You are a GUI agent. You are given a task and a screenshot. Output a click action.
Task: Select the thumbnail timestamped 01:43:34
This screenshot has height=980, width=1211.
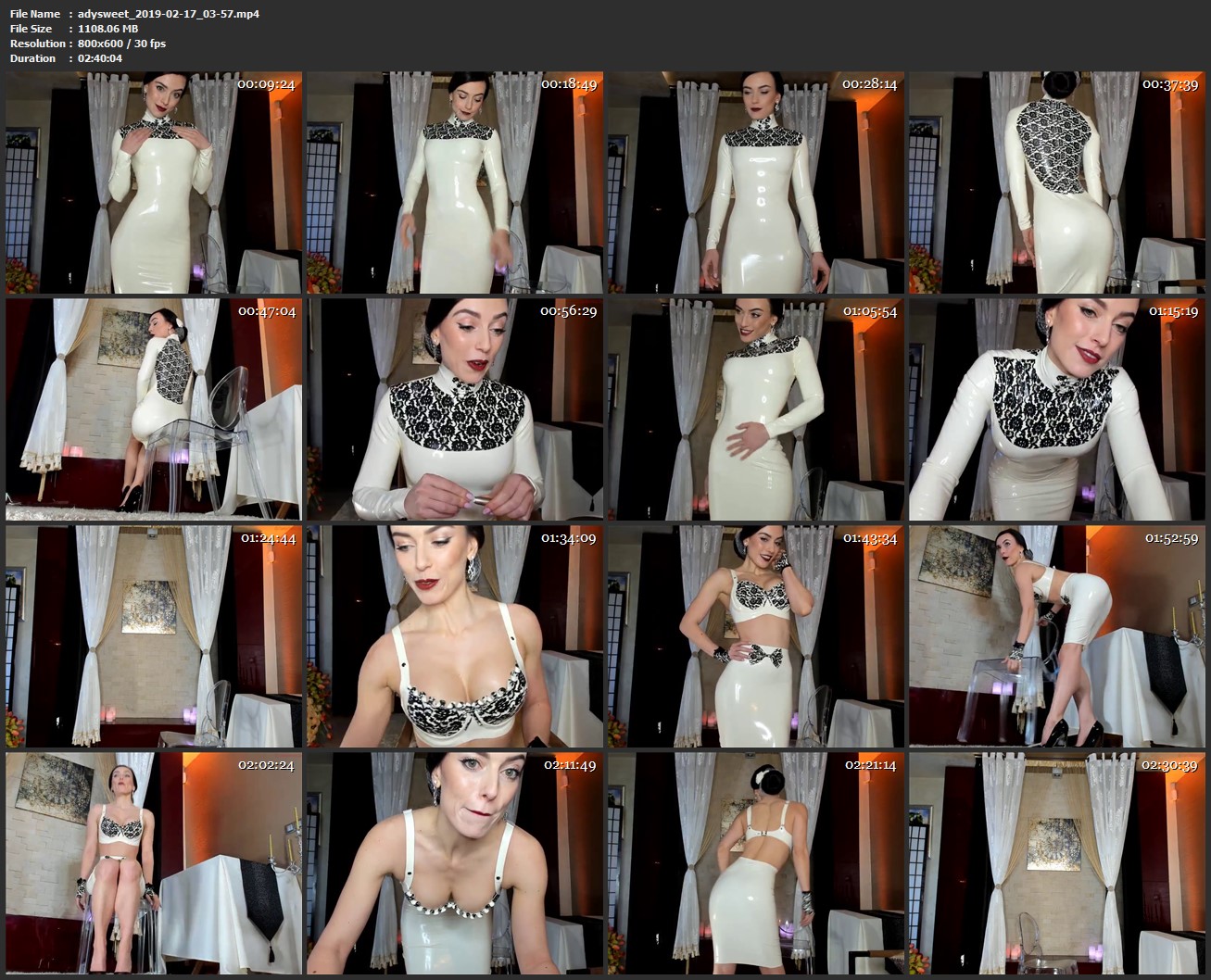[756, 636]
